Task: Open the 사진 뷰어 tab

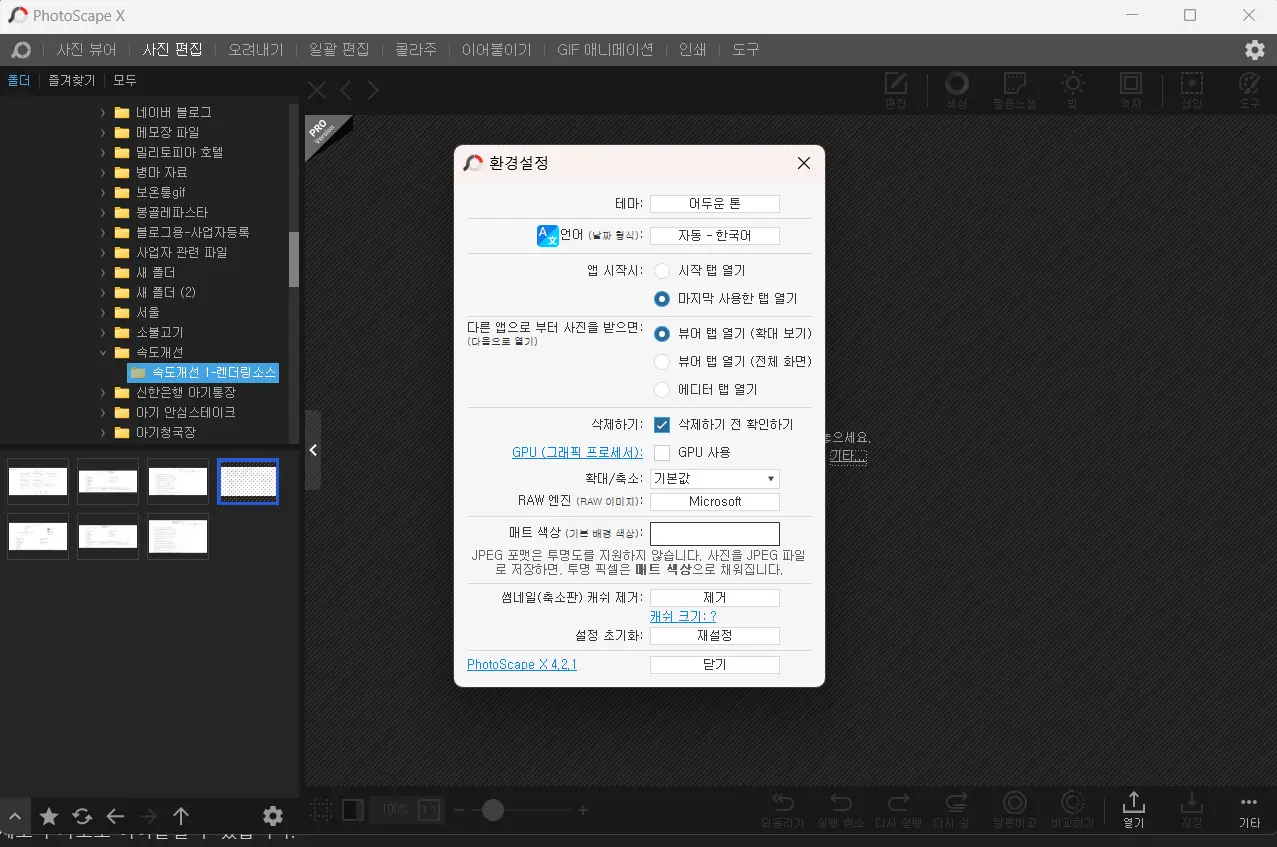Action: 87,49
